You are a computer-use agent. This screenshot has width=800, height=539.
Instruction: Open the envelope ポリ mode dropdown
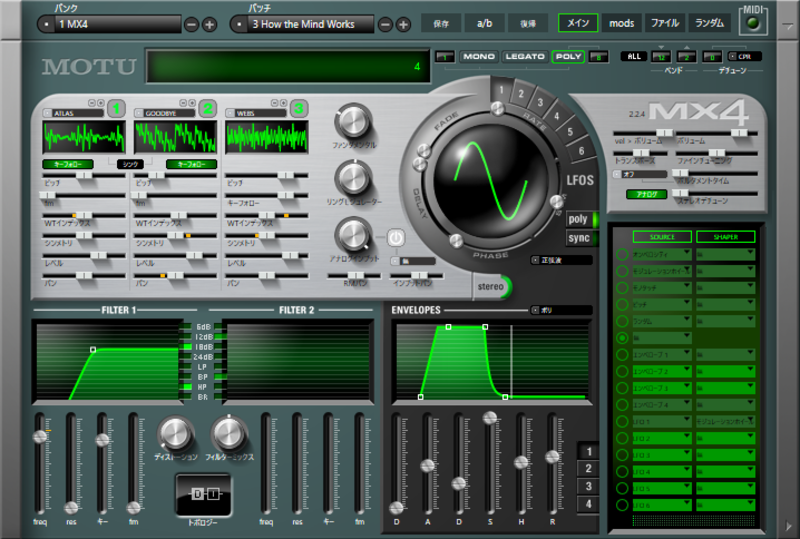(561, 310)
